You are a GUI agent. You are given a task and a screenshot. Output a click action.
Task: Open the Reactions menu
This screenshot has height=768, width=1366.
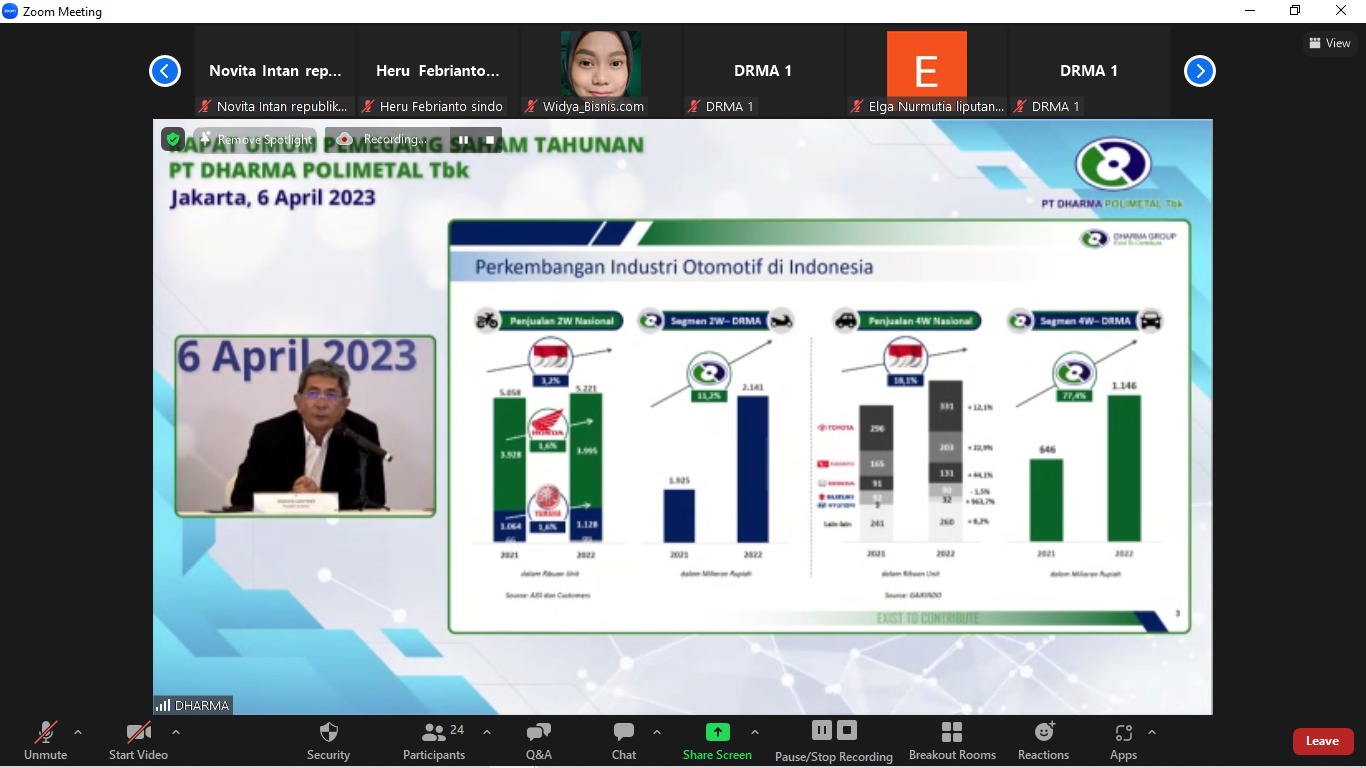pyautogui.click(x=1043, y=732)
